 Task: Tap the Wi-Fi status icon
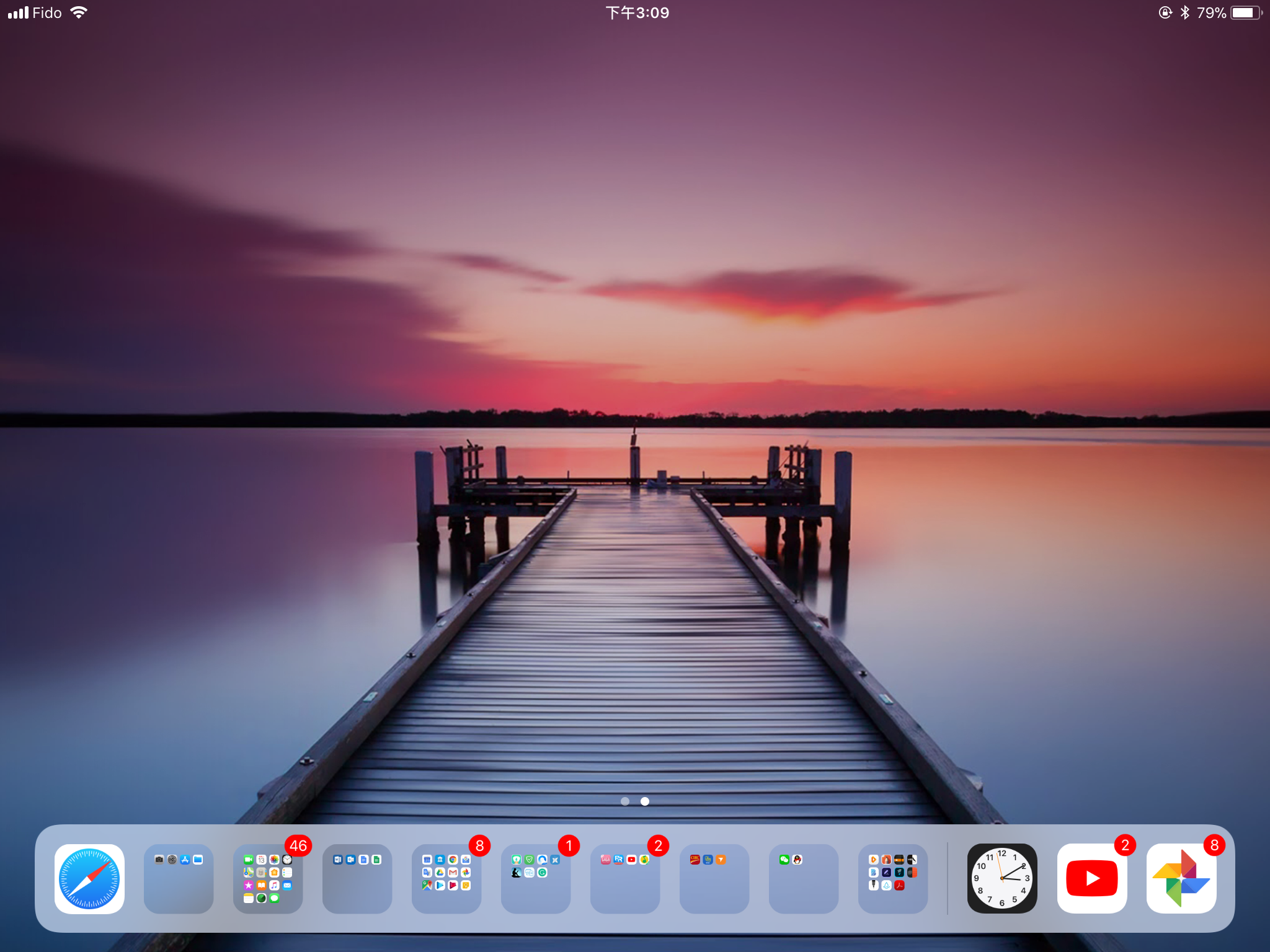tap(79, 13)
